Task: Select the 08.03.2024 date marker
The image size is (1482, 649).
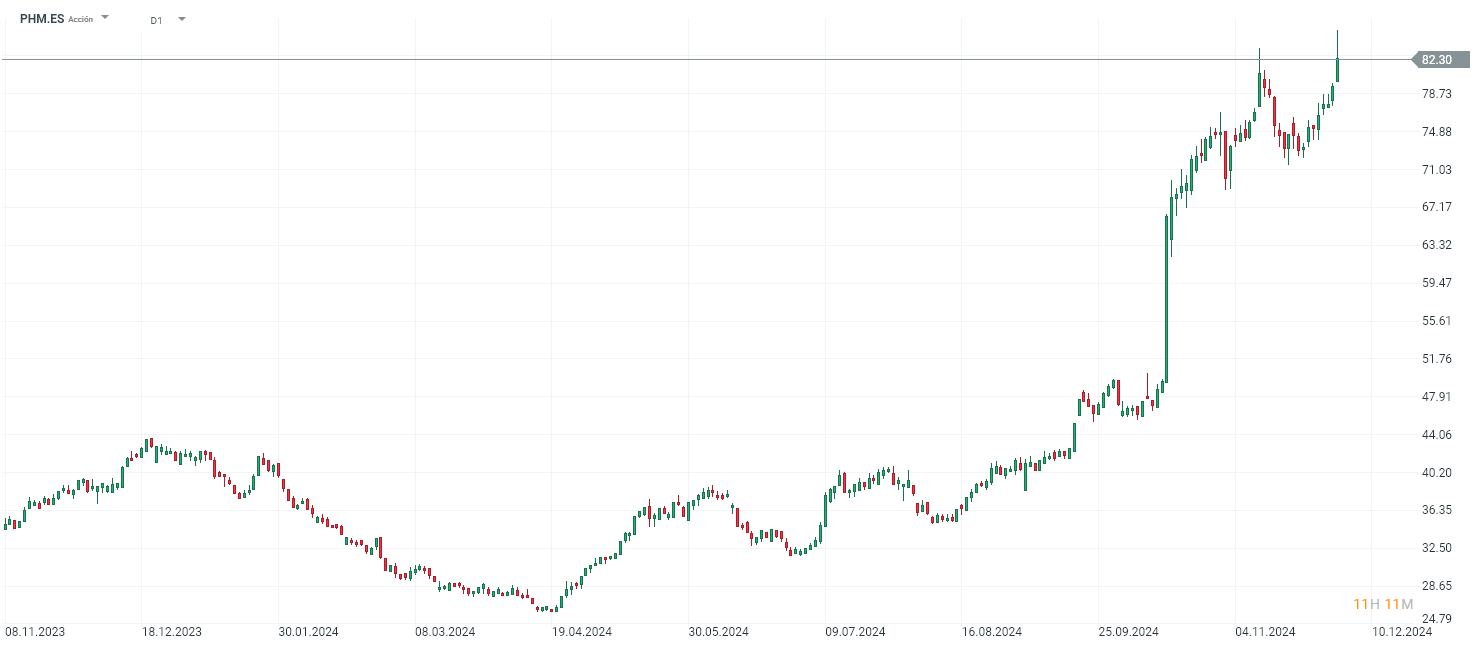Action: 445,632
